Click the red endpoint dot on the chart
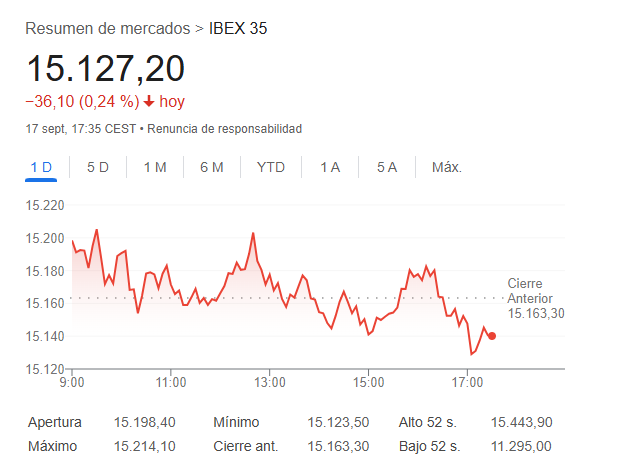The height and width of the screenshot is (465, 620). (x=492, y=336)
